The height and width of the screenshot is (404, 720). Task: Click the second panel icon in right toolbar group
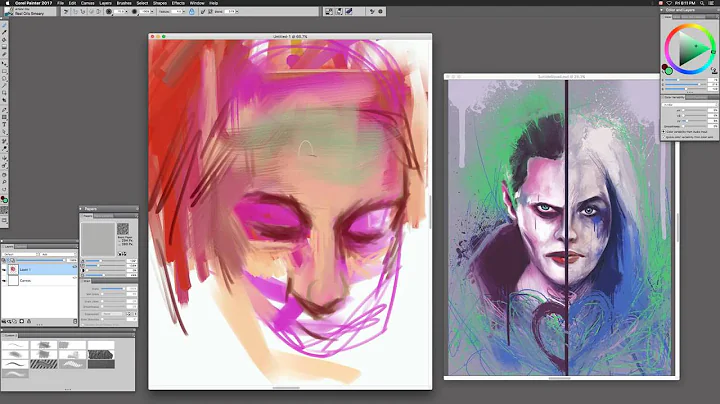point(339,11)
